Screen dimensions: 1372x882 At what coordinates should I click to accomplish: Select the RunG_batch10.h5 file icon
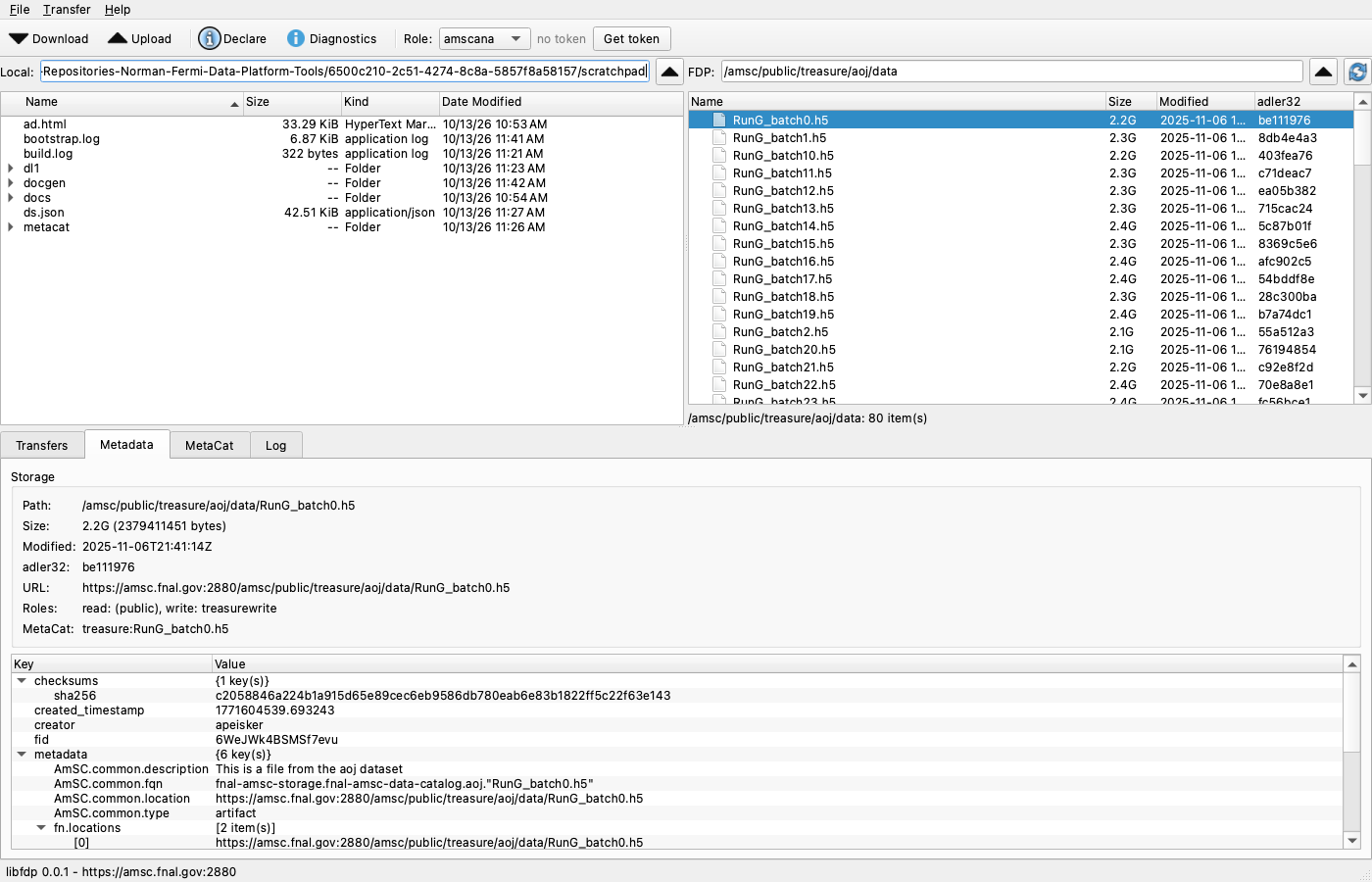[719, 156]
